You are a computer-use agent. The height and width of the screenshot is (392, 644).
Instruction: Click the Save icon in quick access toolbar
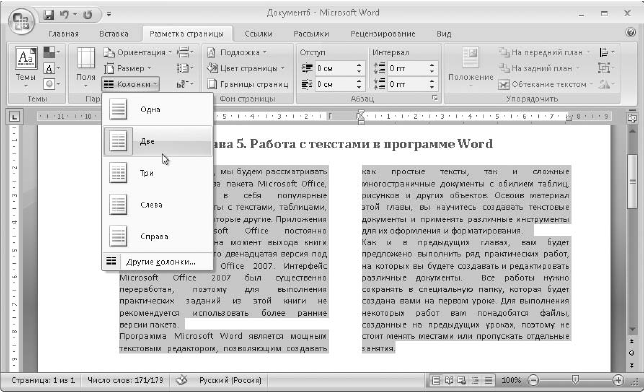[49, 15]
